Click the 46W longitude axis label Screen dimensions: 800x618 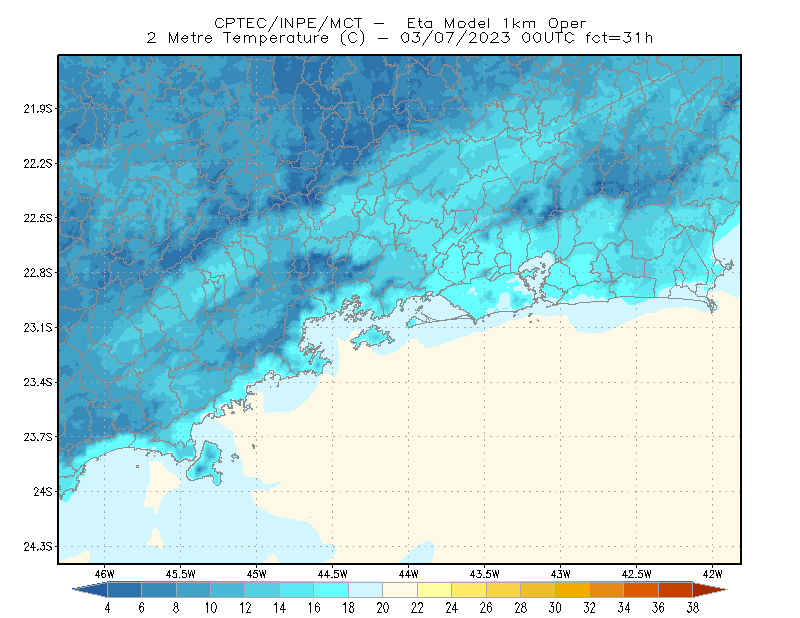pos(104,574)
